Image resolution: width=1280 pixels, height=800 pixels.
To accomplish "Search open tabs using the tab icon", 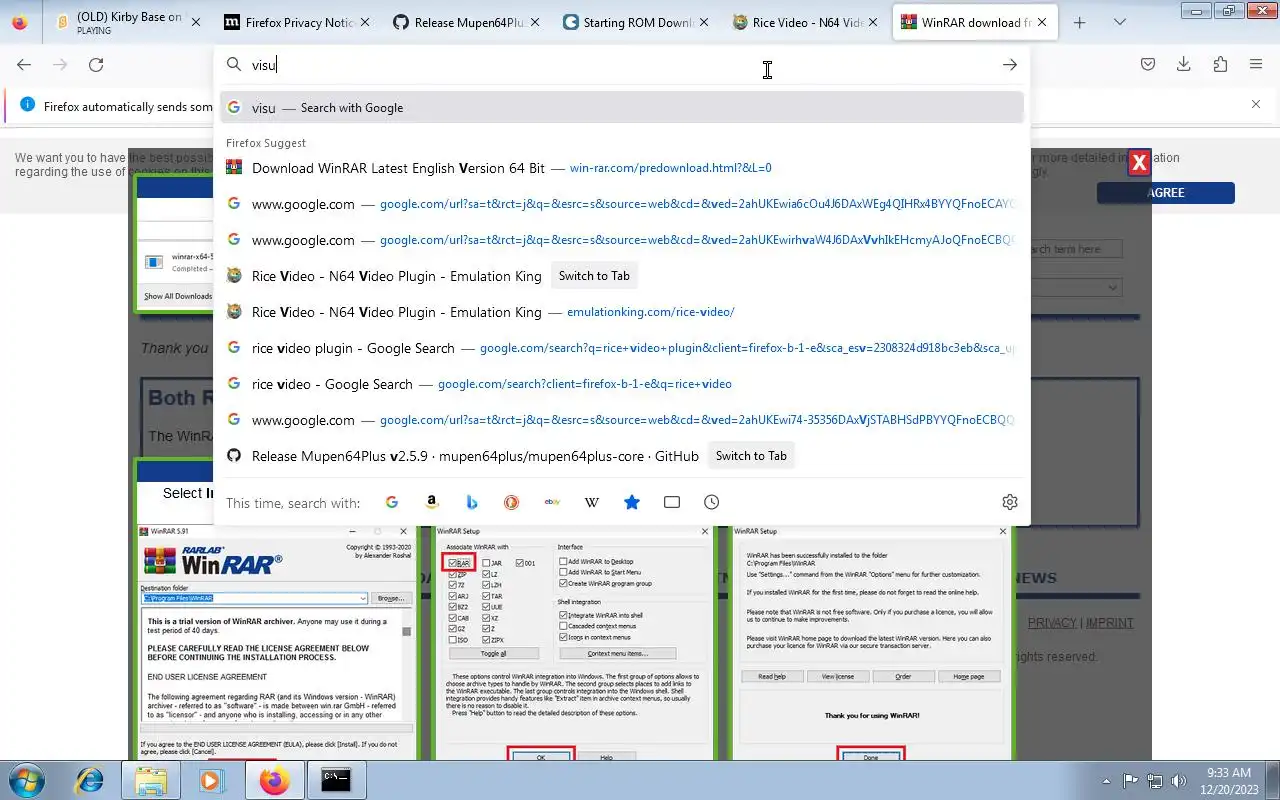I will click(672, 502).
